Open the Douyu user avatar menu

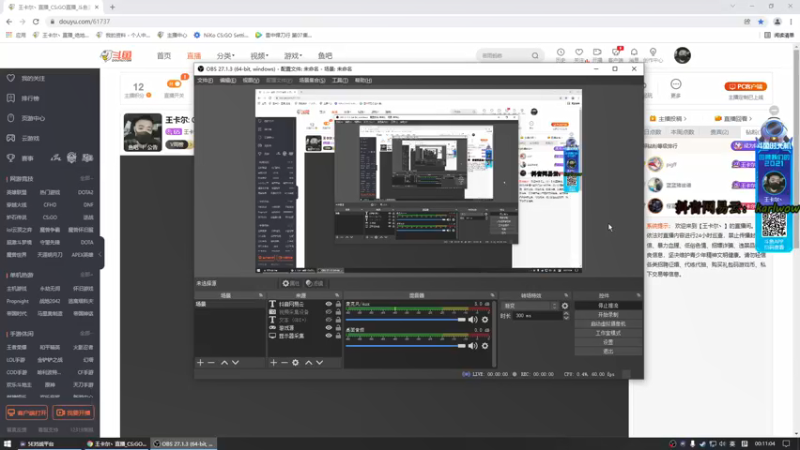click(x=682, y=55)
